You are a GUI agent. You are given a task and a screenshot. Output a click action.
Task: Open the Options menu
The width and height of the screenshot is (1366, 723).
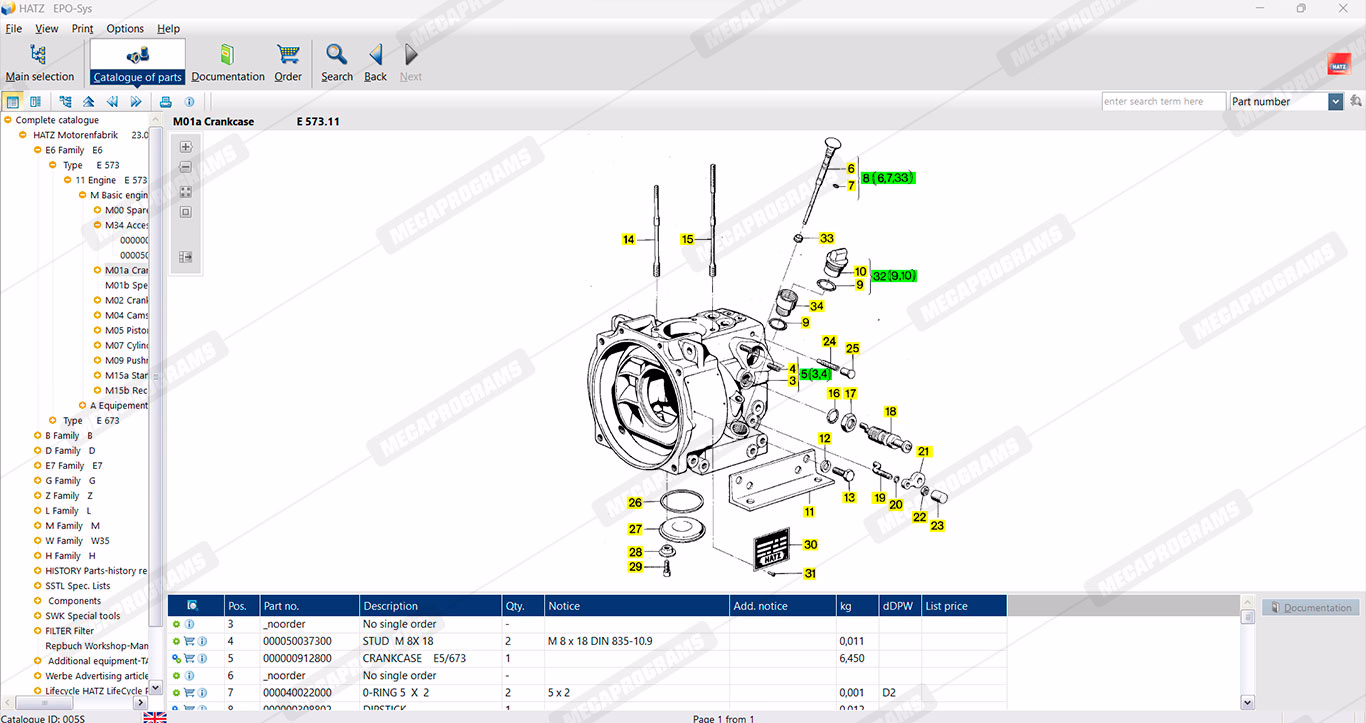(x=125, y=29)
